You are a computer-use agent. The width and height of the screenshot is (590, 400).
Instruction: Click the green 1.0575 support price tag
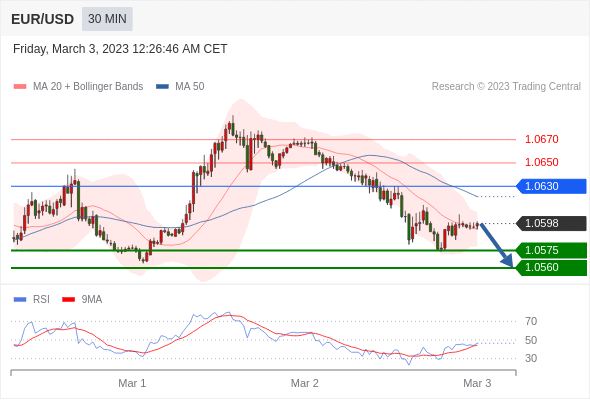[551, 250]
